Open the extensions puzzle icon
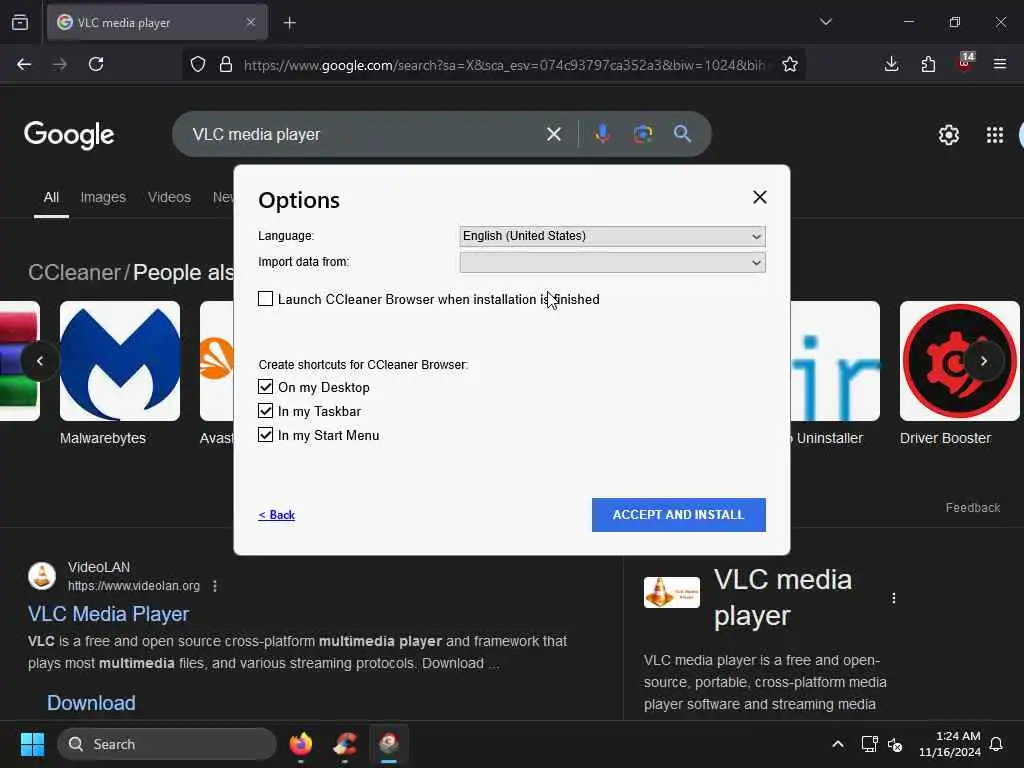The image size is (1024, 768). pyautogui.click(x=928, y=64)
